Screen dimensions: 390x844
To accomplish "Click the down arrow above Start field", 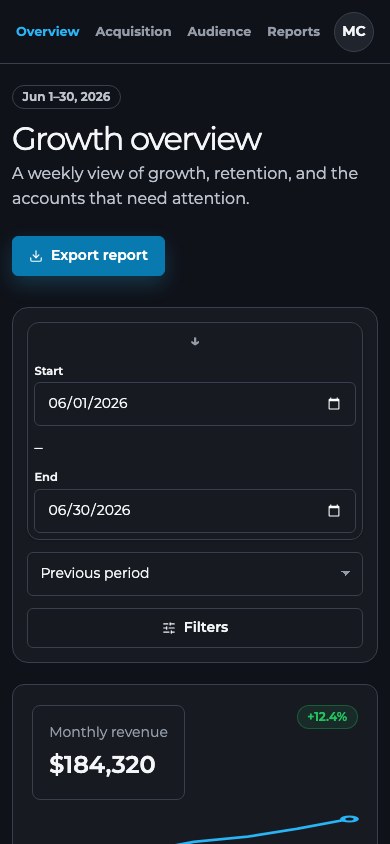I will pos(195,341).
